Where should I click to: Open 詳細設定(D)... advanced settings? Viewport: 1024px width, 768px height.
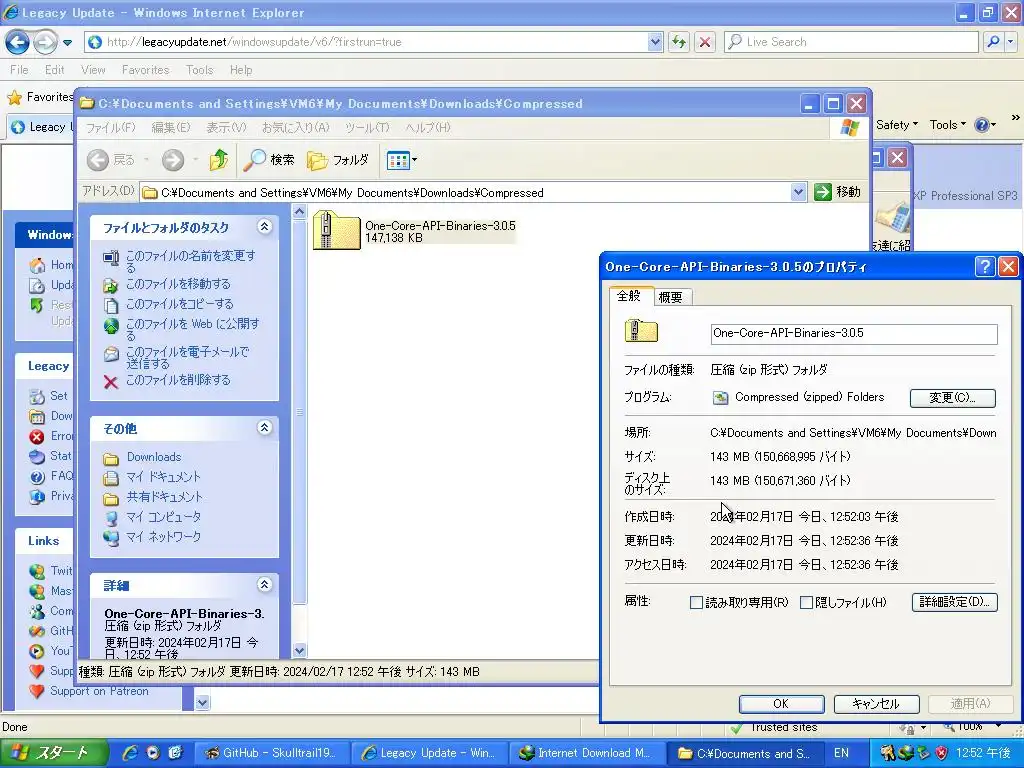click(x=955, y=602)
